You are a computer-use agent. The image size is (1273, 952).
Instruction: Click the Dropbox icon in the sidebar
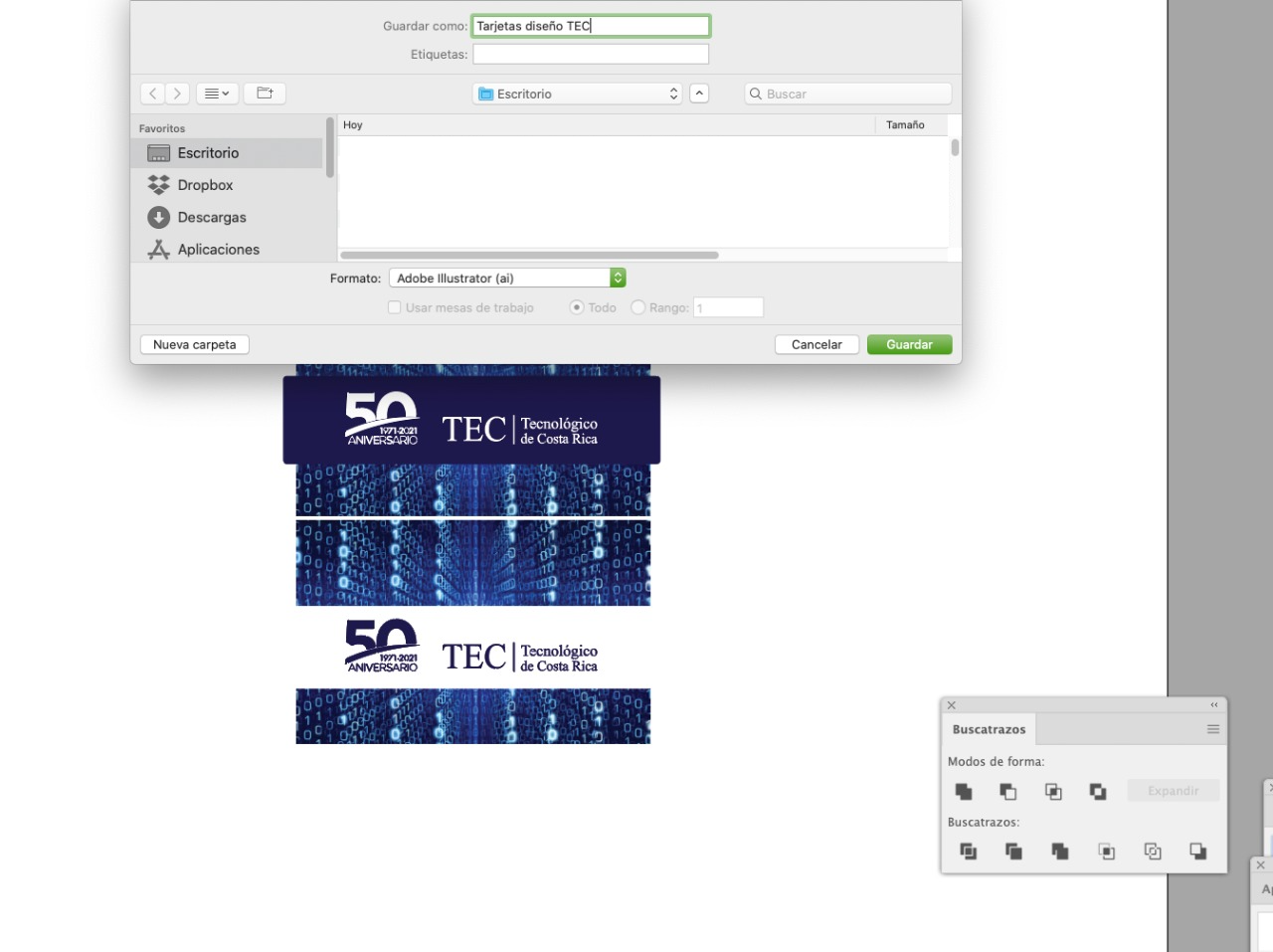click(158, 185)
